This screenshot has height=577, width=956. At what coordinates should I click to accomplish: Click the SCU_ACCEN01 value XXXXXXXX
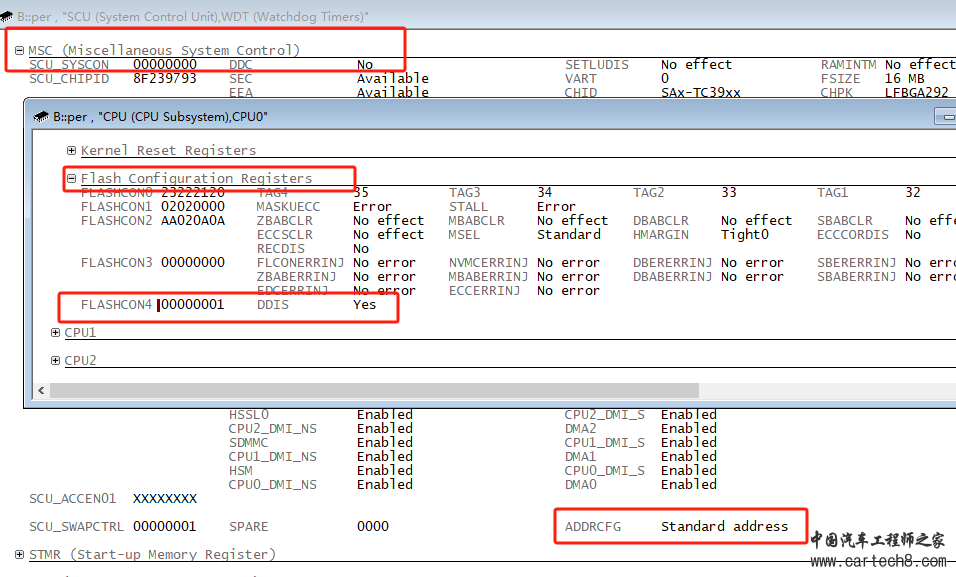click(165, 498)
